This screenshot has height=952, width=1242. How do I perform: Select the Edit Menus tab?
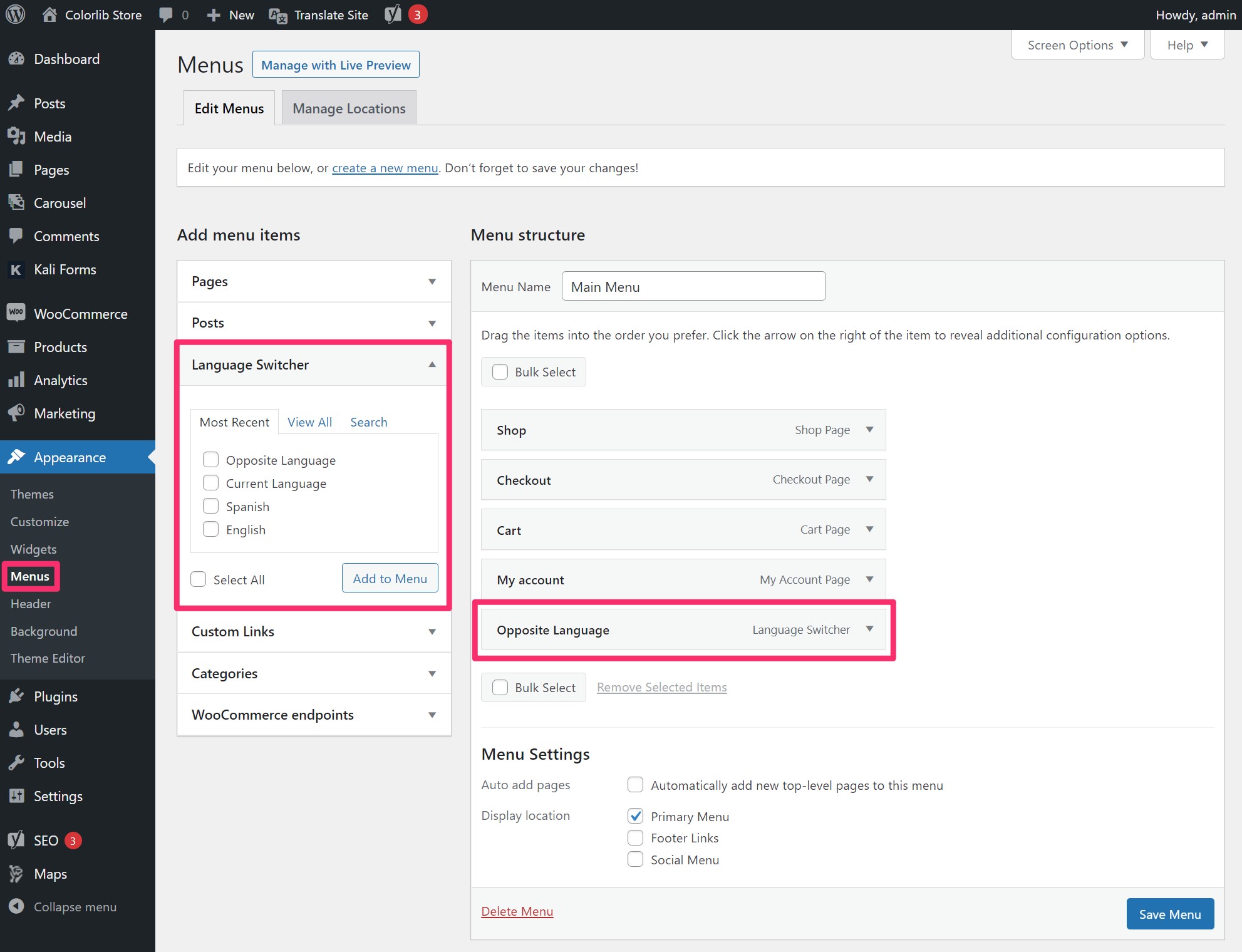pyautogui.click(x=229, y=108)
